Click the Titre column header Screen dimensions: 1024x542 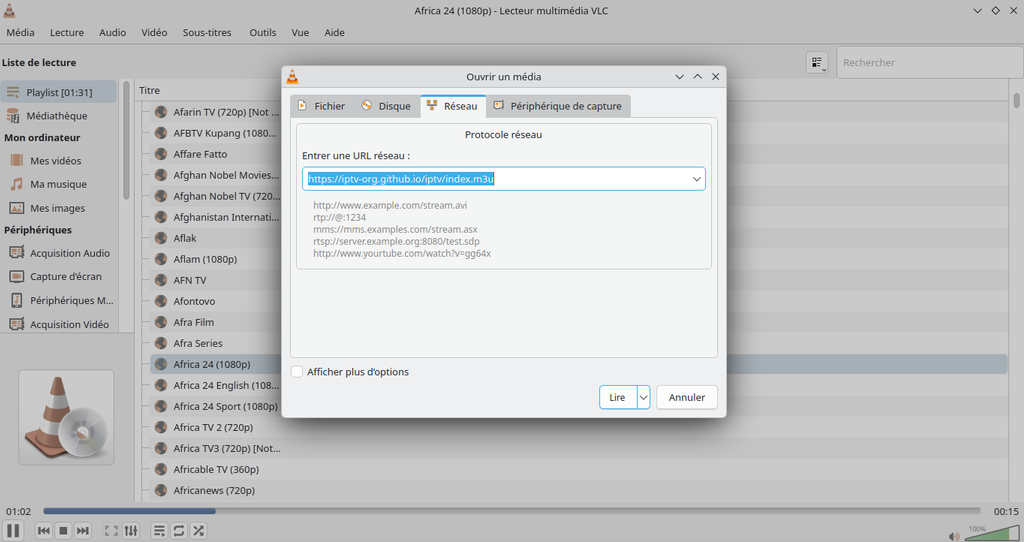pos(150,90)
